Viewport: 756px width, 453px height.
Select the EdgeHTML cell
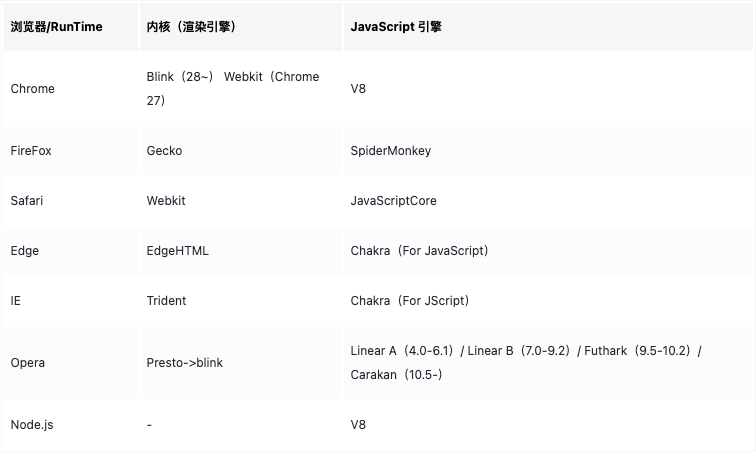pyautogui.click(x=178, y=251)
